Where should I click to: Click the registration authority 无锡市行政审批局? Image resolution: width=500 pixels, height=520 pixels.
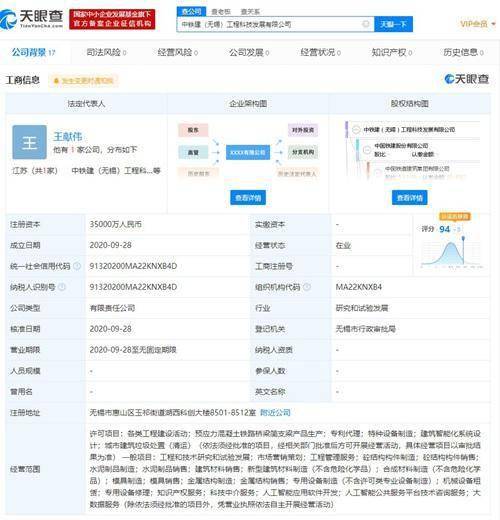click(x=365, y=329)
